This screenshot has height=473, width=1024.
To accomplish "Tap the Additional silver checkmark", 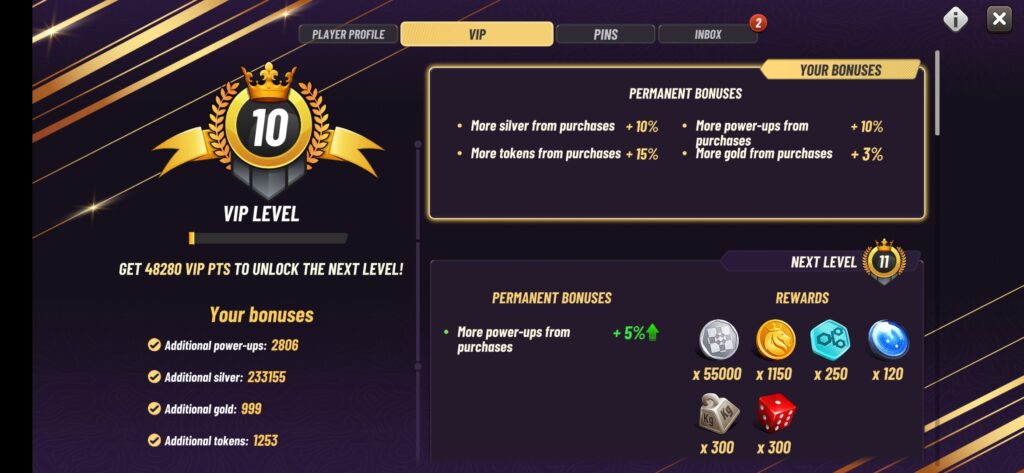I will pos(154,378).
